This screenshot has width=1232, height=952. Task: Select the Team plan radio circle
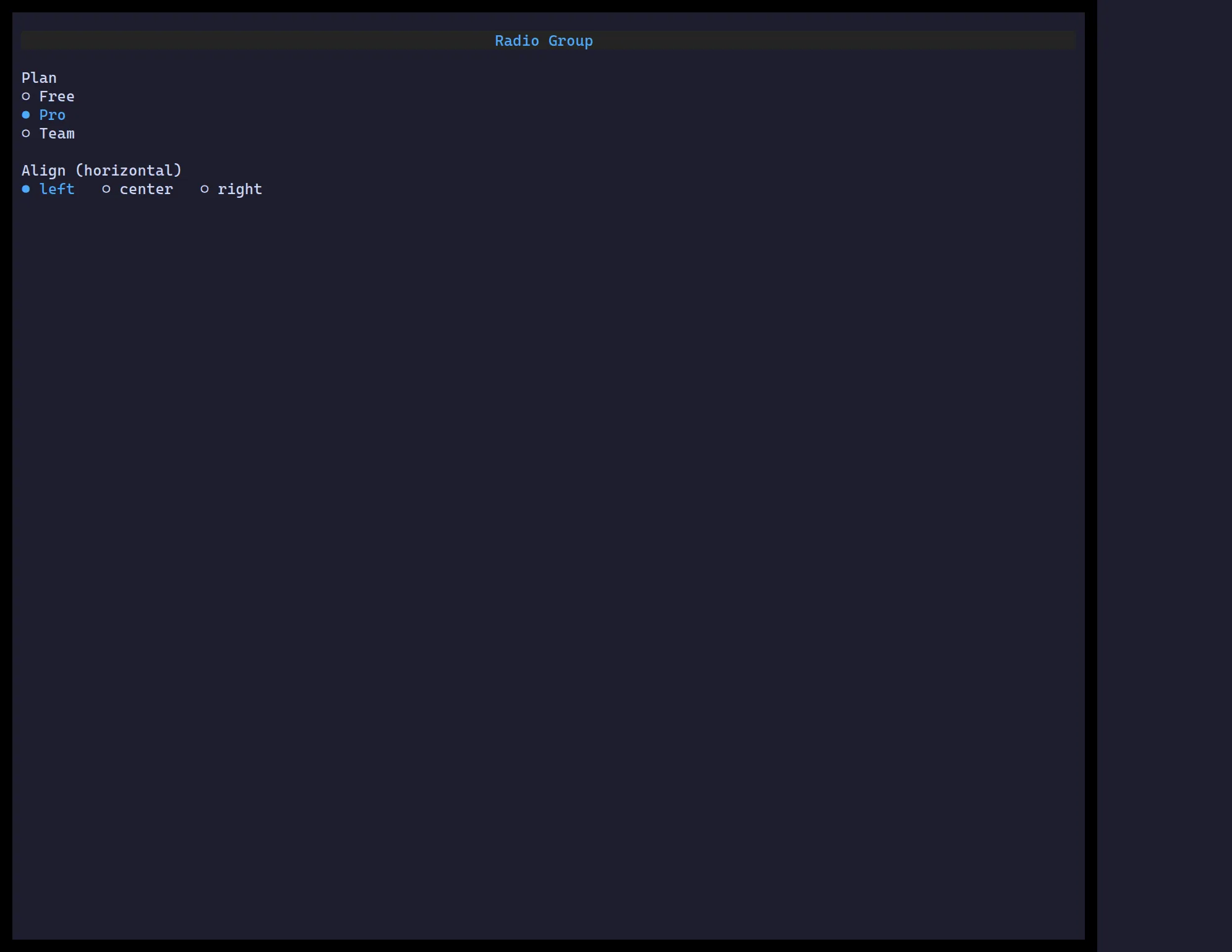[x=26, y=134]
